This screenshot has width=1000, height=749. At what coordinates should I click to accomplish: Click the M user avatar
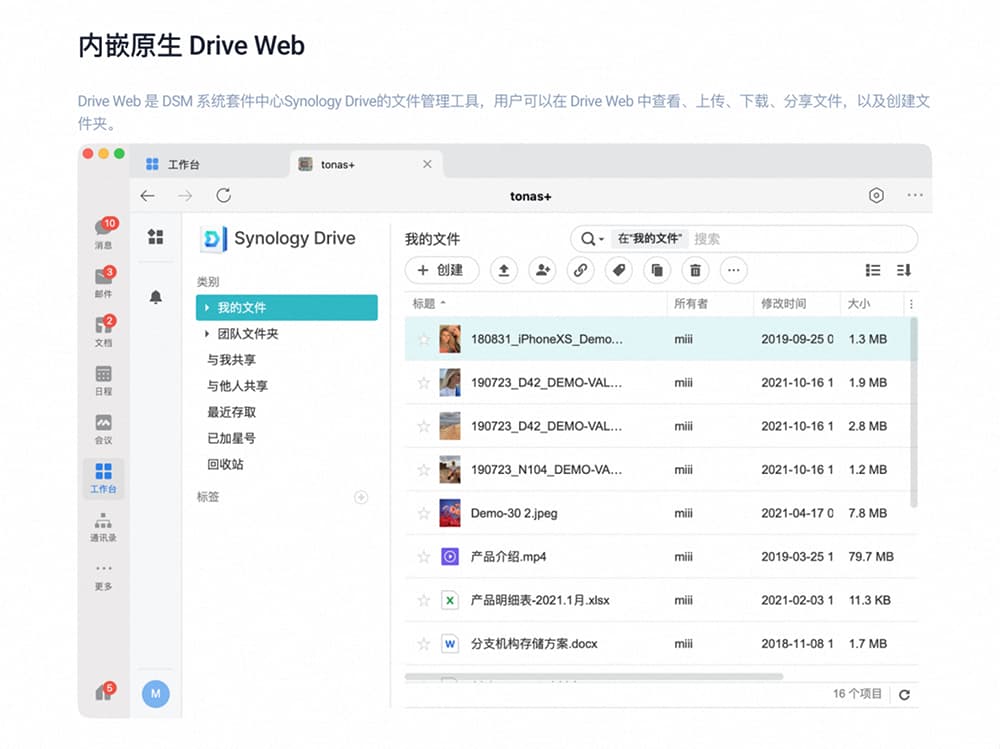(156, 693)
